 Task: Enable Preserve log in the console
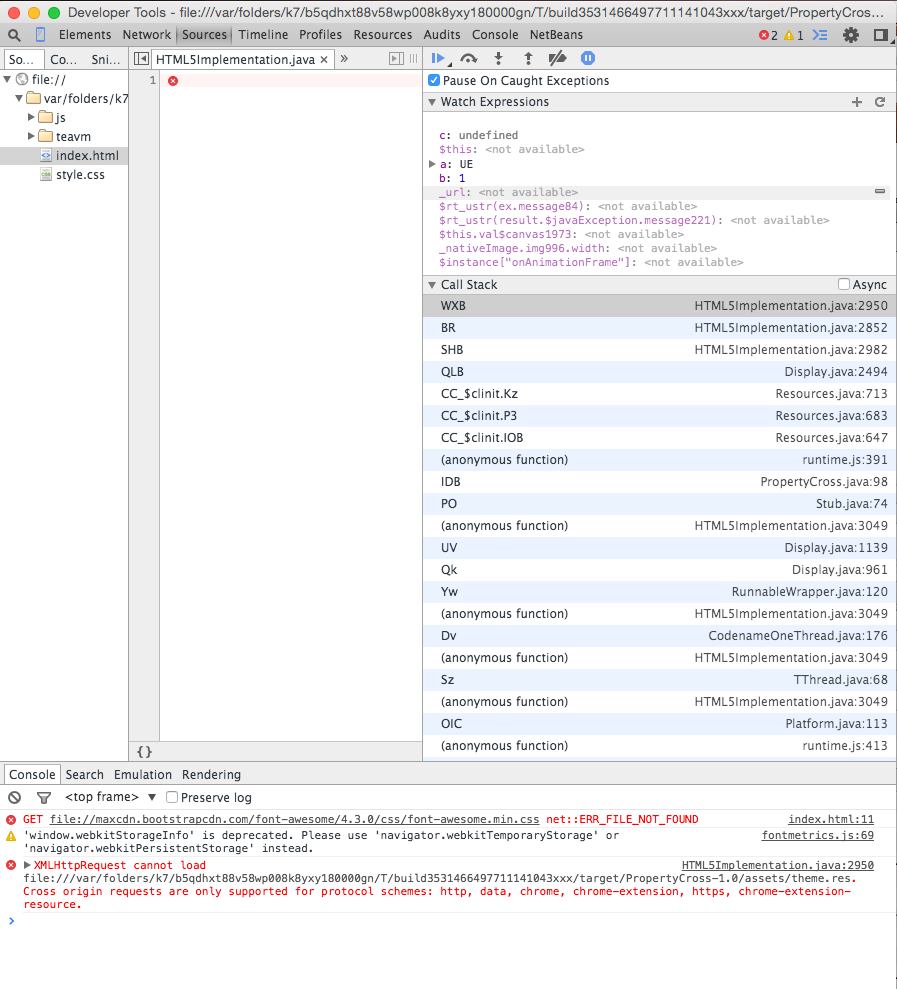(x=169, y=797)
